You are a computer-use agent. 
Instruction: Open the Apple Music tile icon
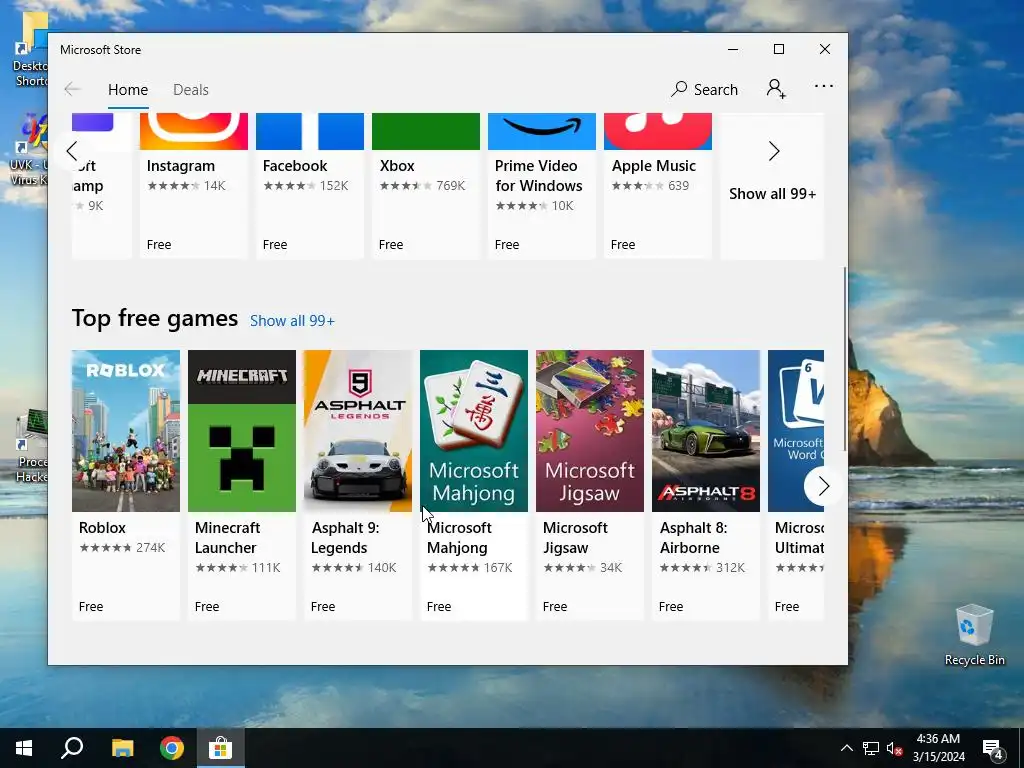658,131
